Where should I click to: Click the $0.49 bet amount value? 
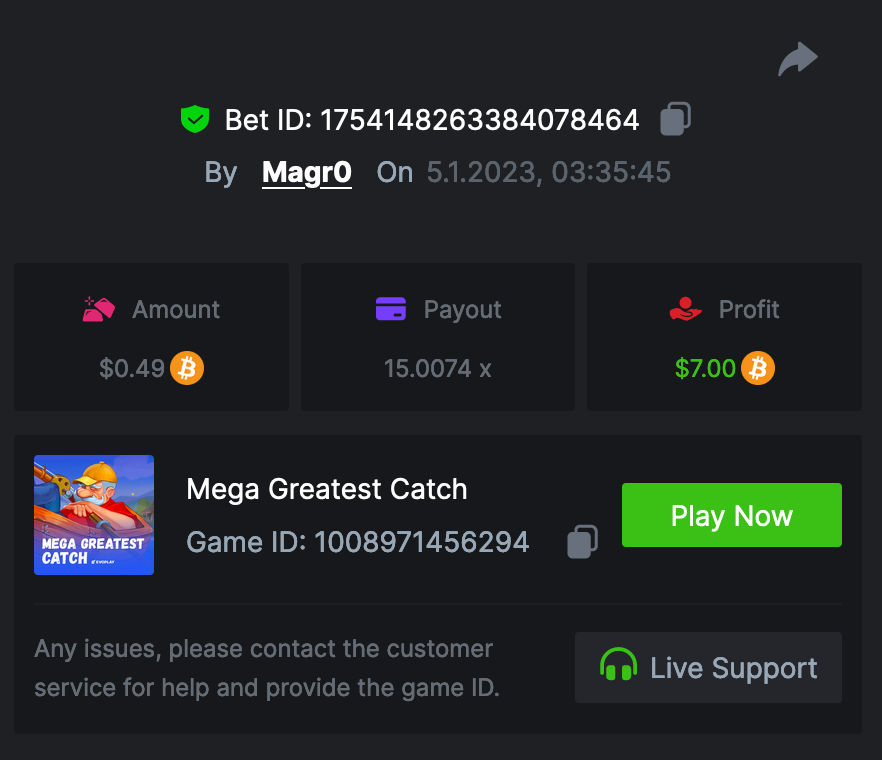click(132, 368)
